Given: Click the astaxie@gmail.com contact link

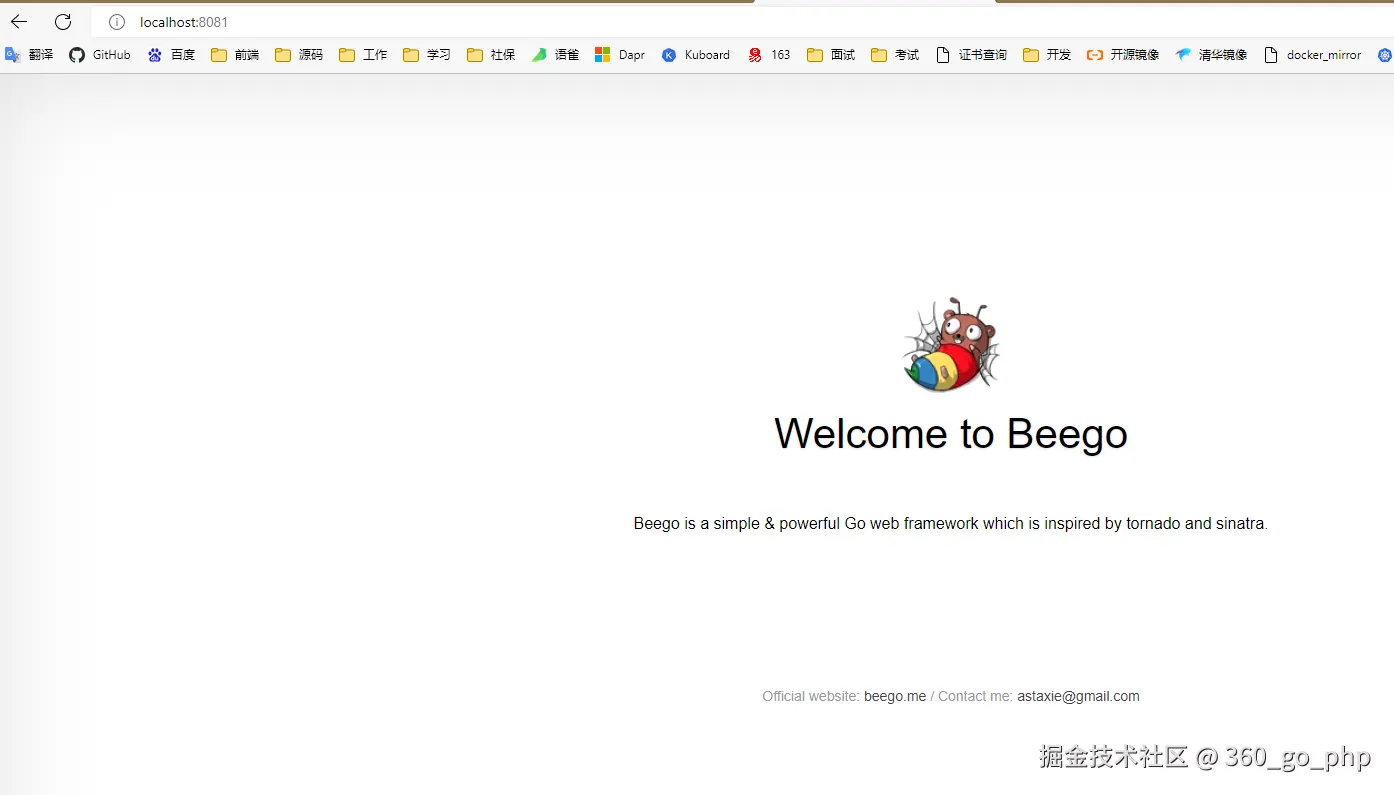Looking at the screenshot, I should pyautogui.click(x=1078, y=696).
